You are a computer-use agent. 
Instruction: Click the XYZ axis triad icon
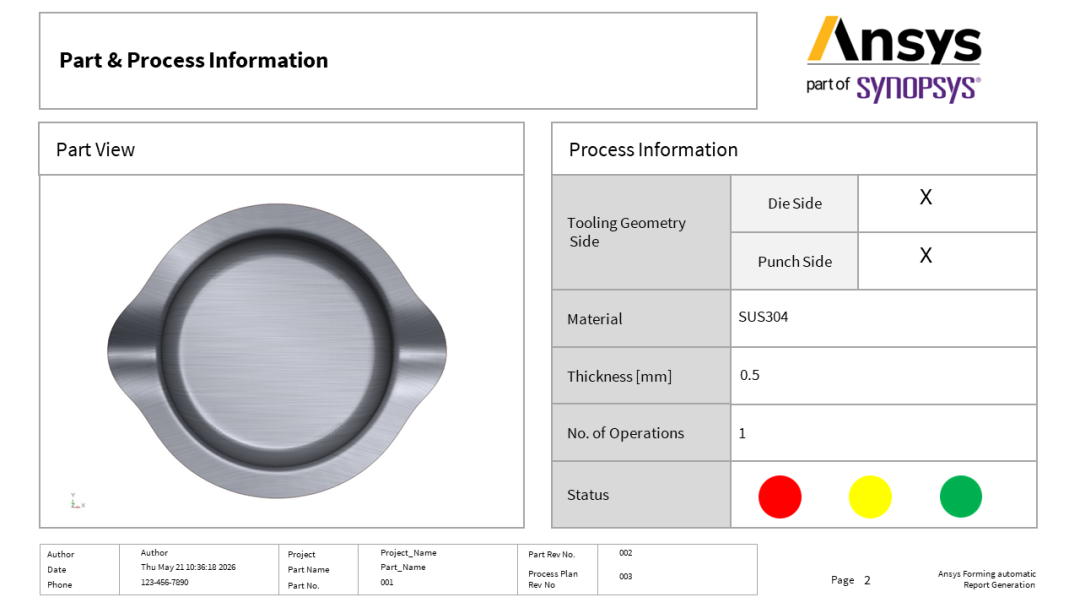click(77, 501)
